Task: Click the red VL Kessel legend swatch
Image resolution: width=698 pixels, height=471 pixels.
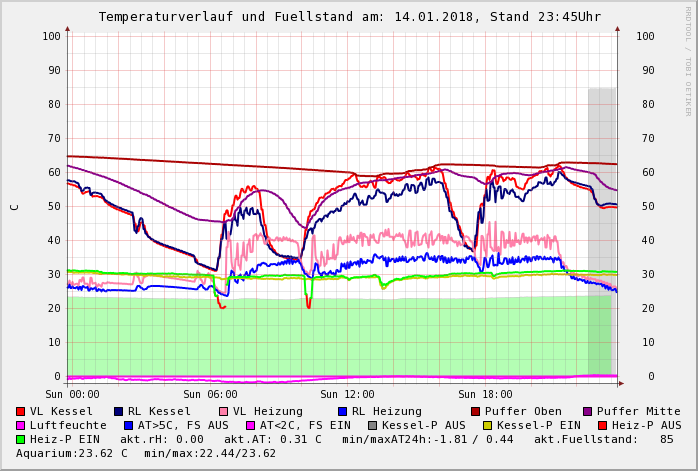Action: (21, 411)
